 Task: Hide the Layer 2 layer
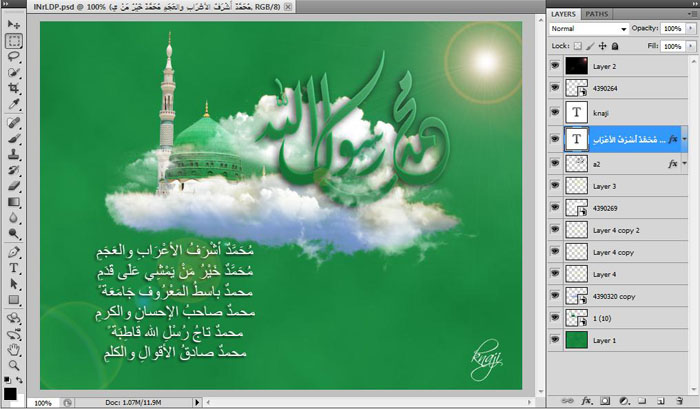click(x=555, y=66)
